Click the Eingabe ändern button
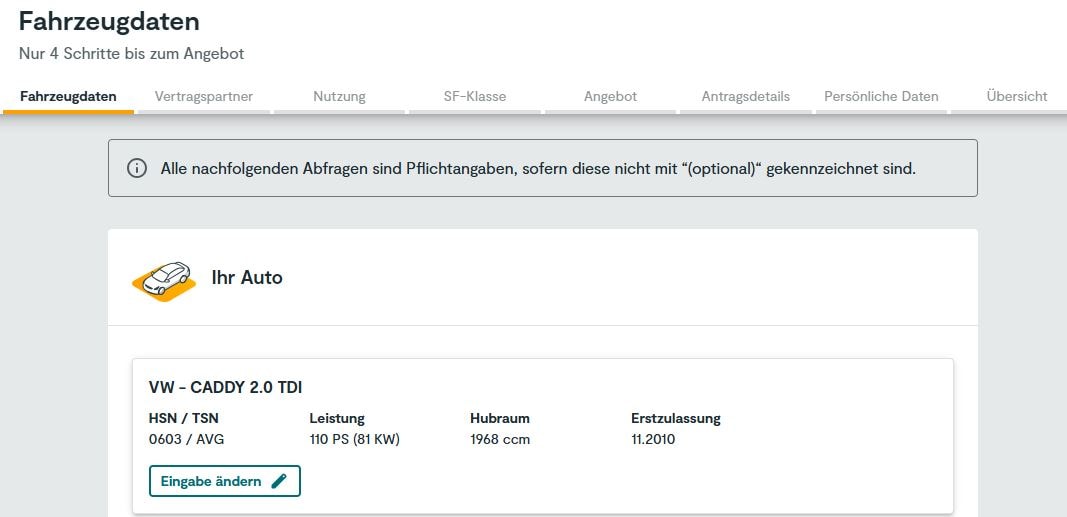This screenshot has height=517, width=1067. (225, 481)
